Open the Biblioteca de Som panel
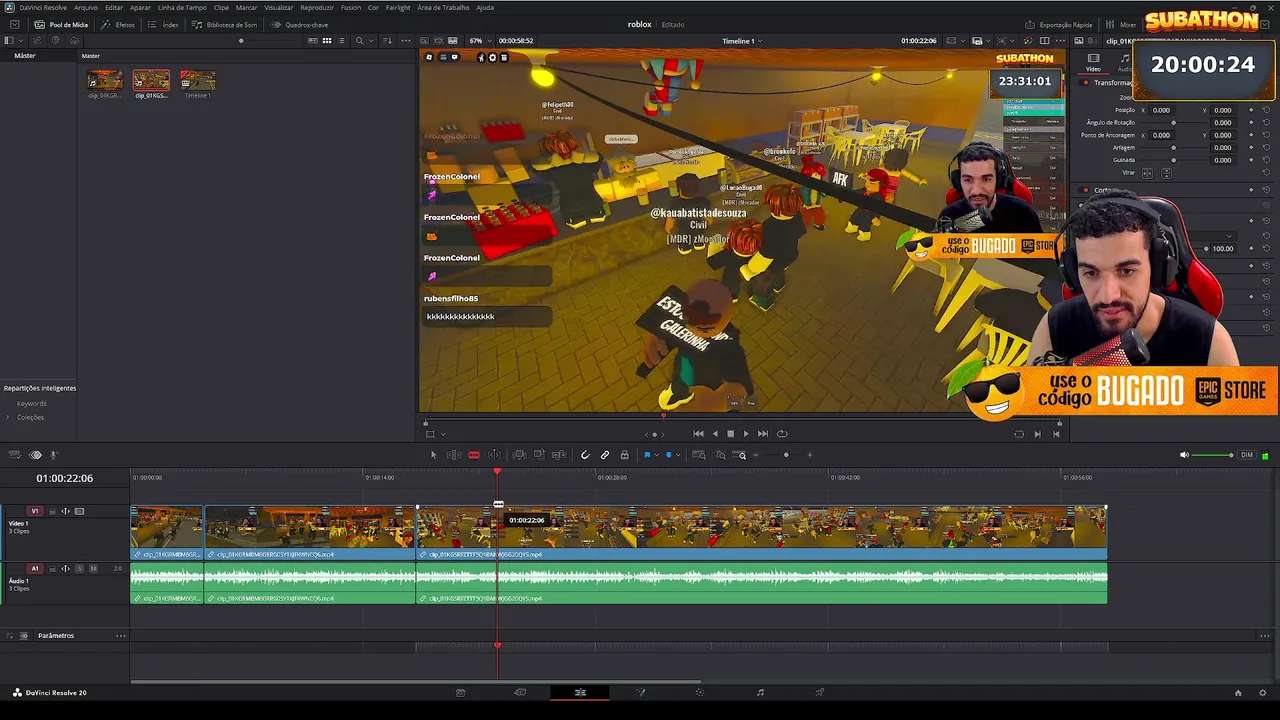Screen dimensions: 1280x720 [225, 24]
